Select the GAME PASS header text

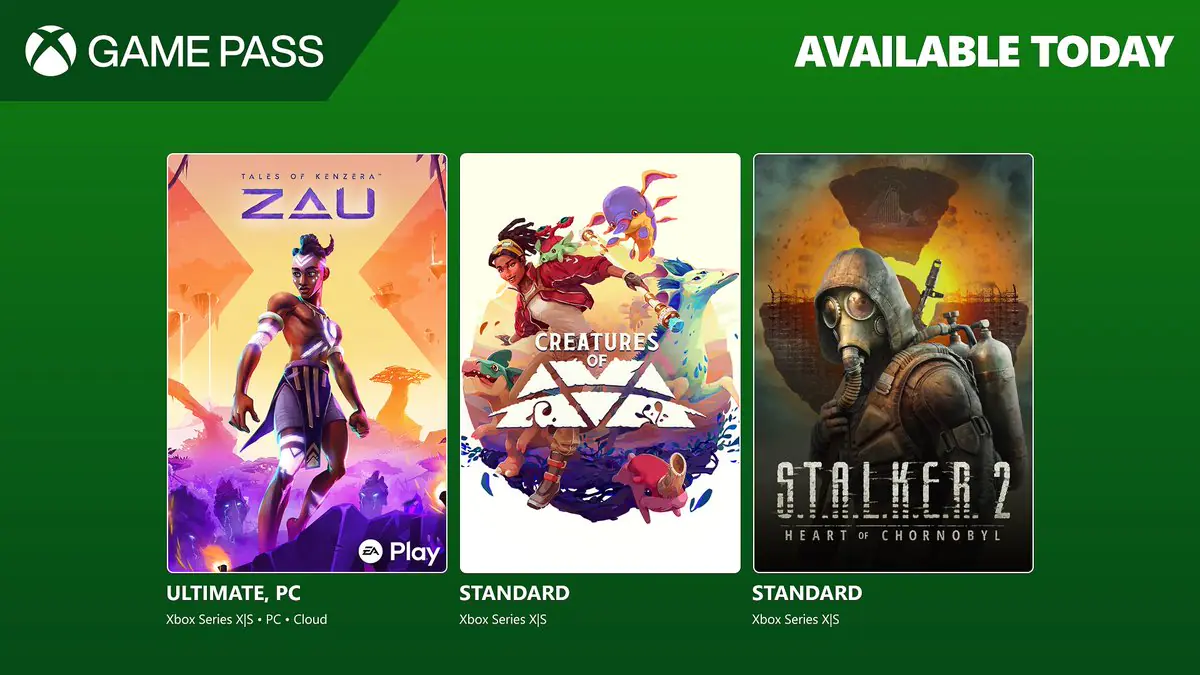point(205,50)
